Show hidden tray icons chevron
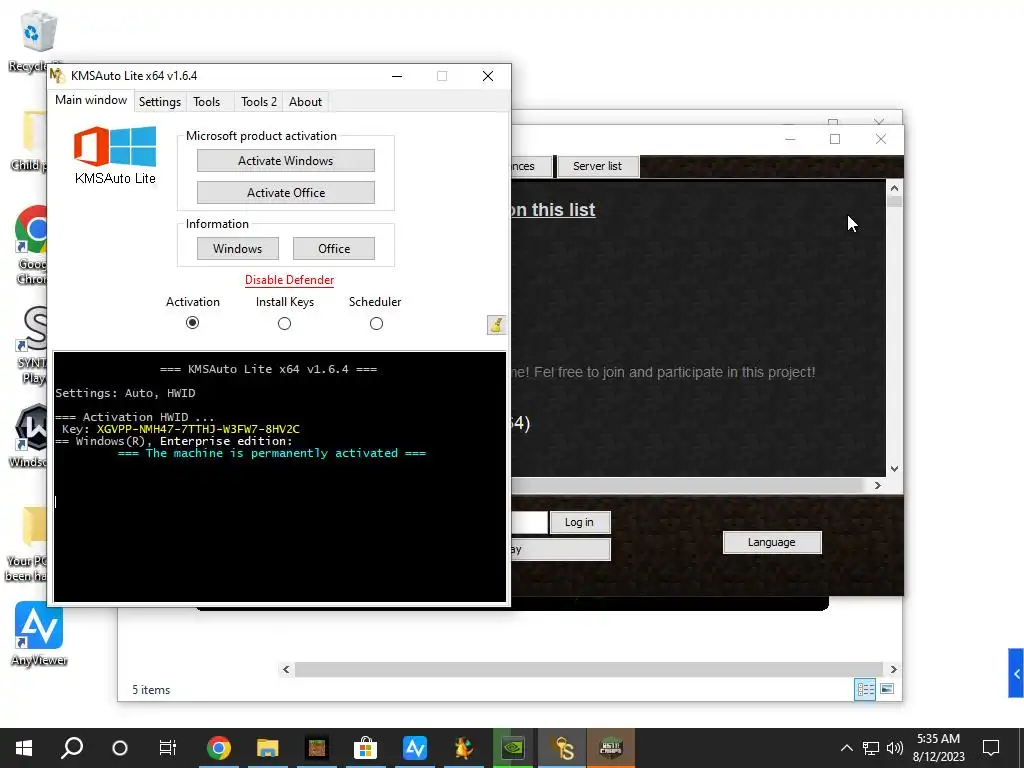The image size is (1024, 768). [x=846, y=748]
